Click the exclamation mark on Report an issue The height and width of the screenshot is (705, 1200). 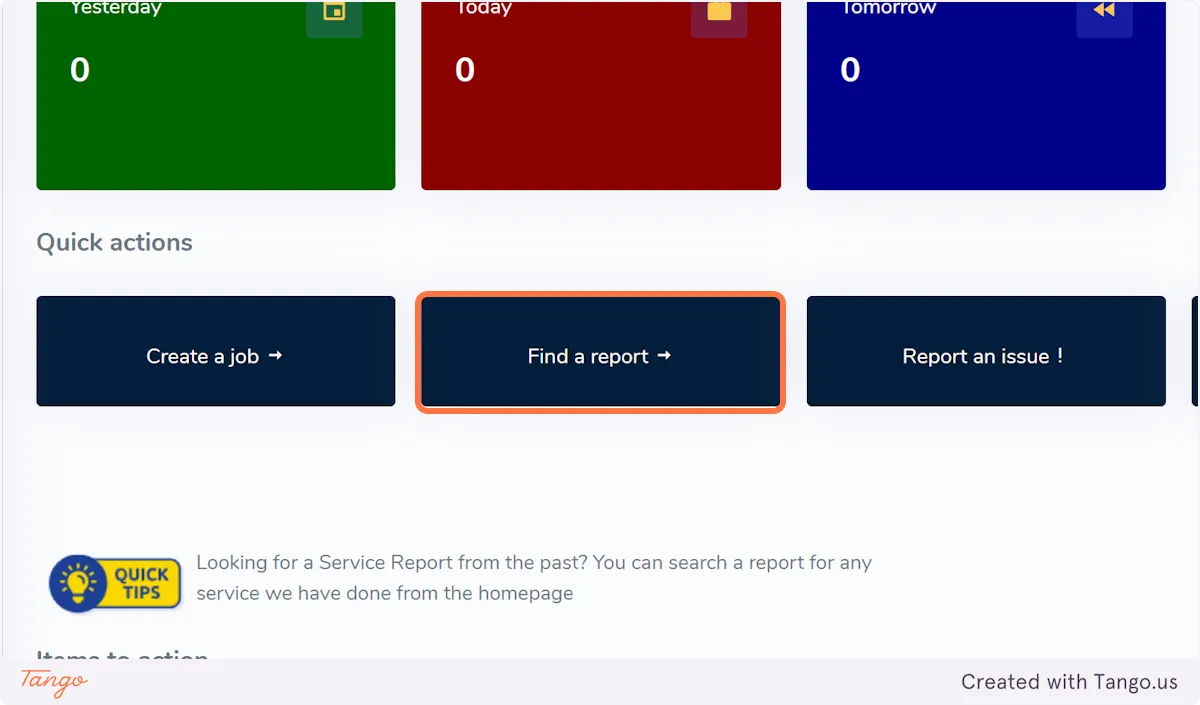[1059, 356]
